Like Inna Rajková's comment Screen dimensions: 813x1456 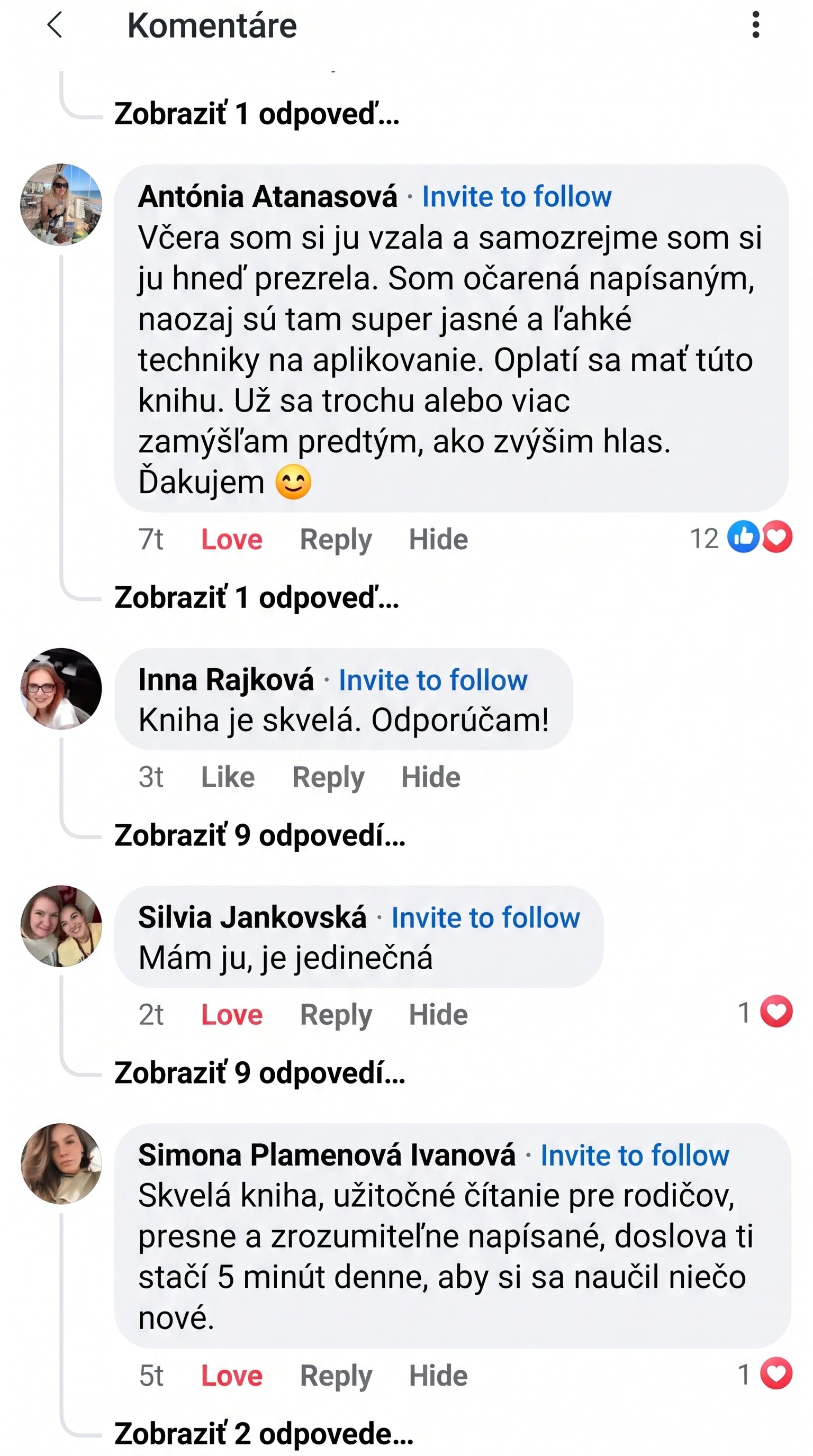coord(228,777)
